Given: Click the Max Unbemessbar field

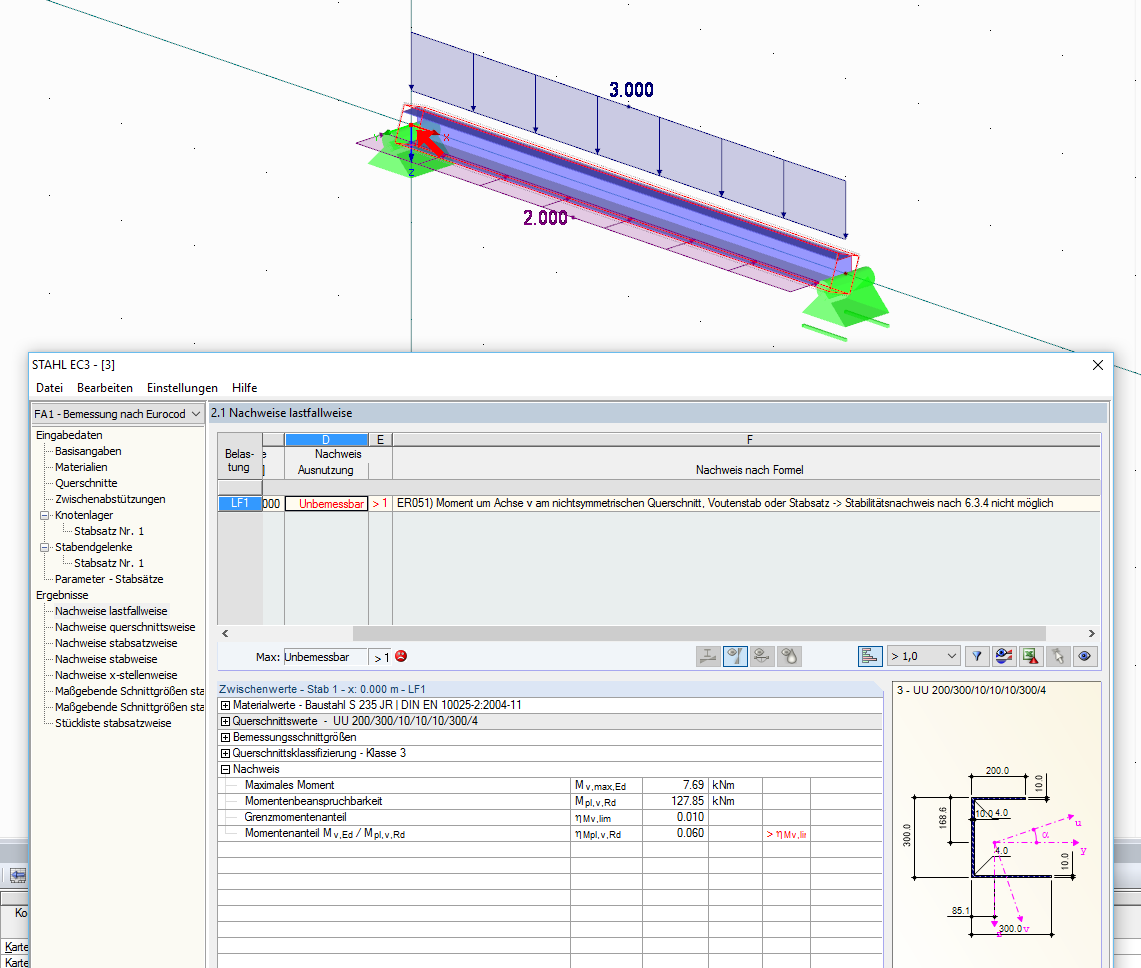Looking at the screenshot, I should coord(325,657).
